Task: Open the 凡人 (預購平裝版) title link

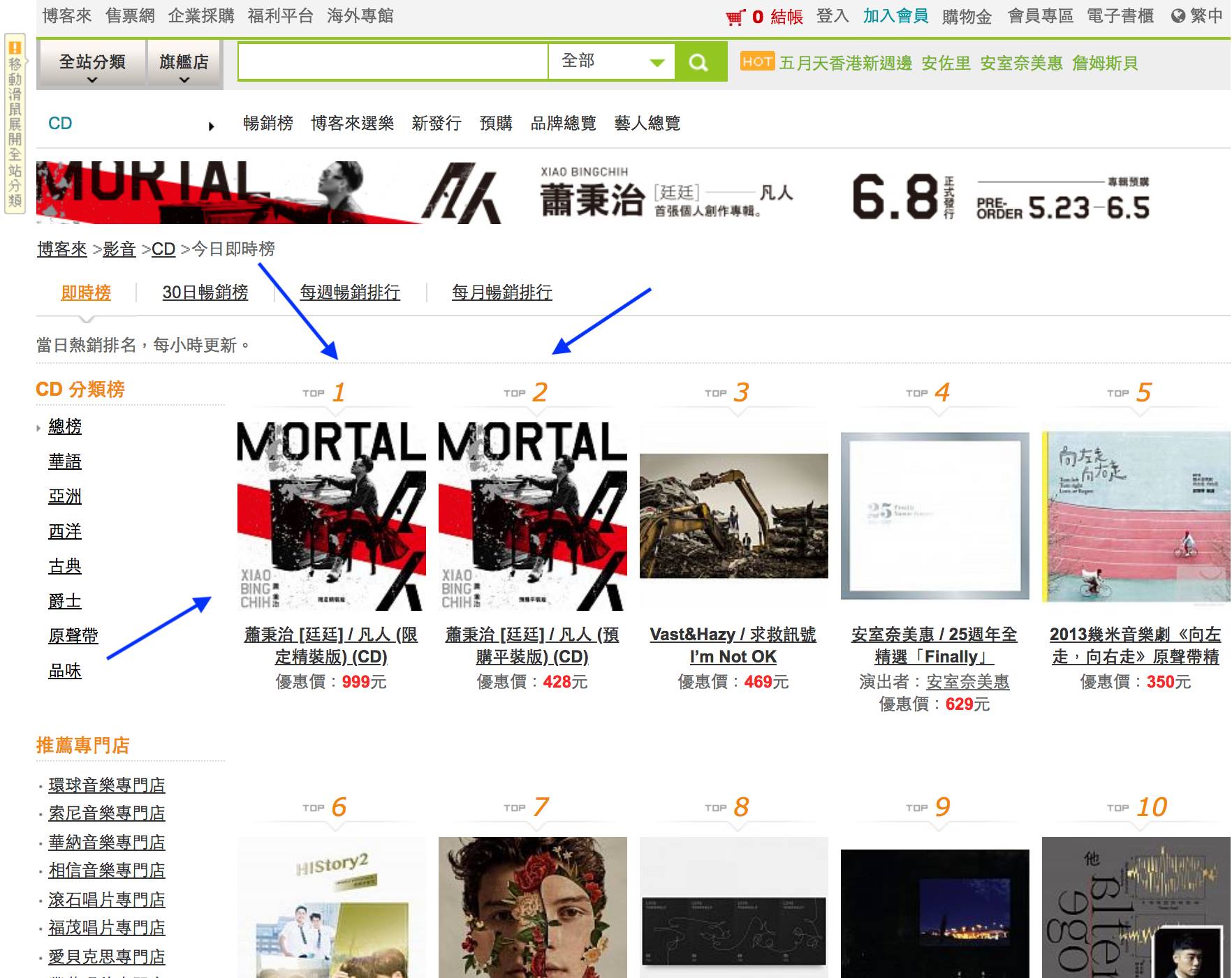Action: (532, 646)
